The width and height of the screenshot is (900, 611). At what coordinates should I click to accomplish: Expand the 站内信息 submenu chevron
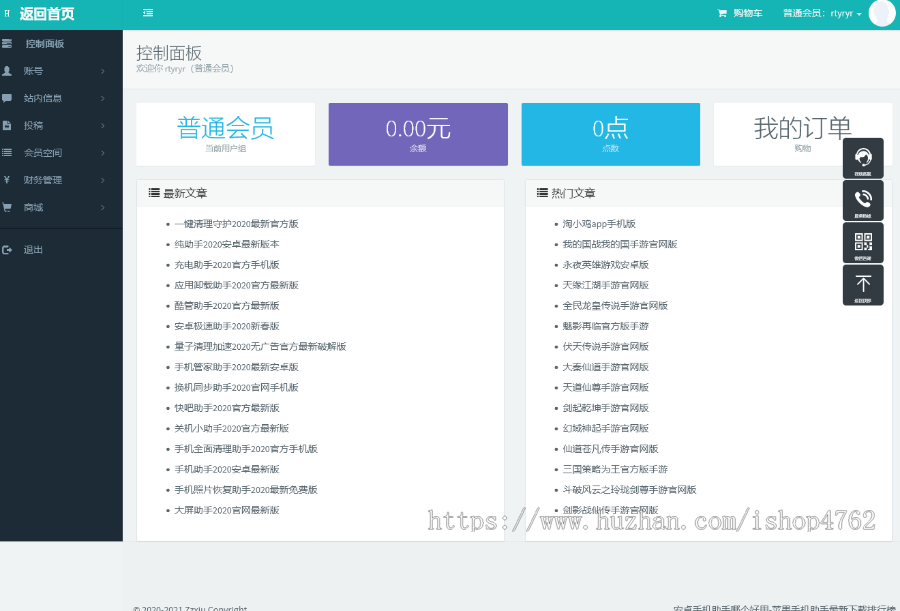pyautogui.click(x=103, y=98)
